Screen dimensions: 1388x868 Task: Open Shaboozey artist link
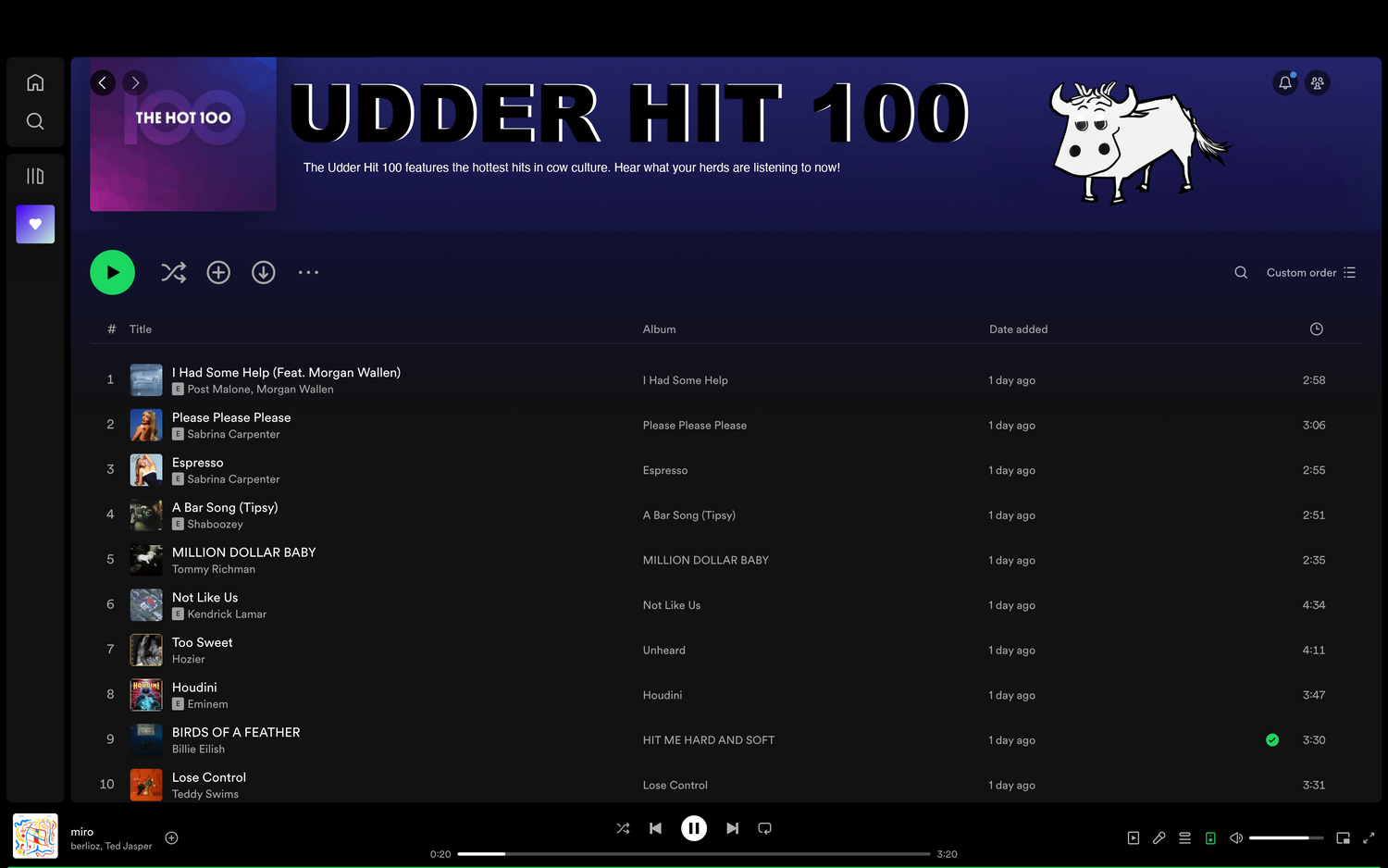(216, 525)
